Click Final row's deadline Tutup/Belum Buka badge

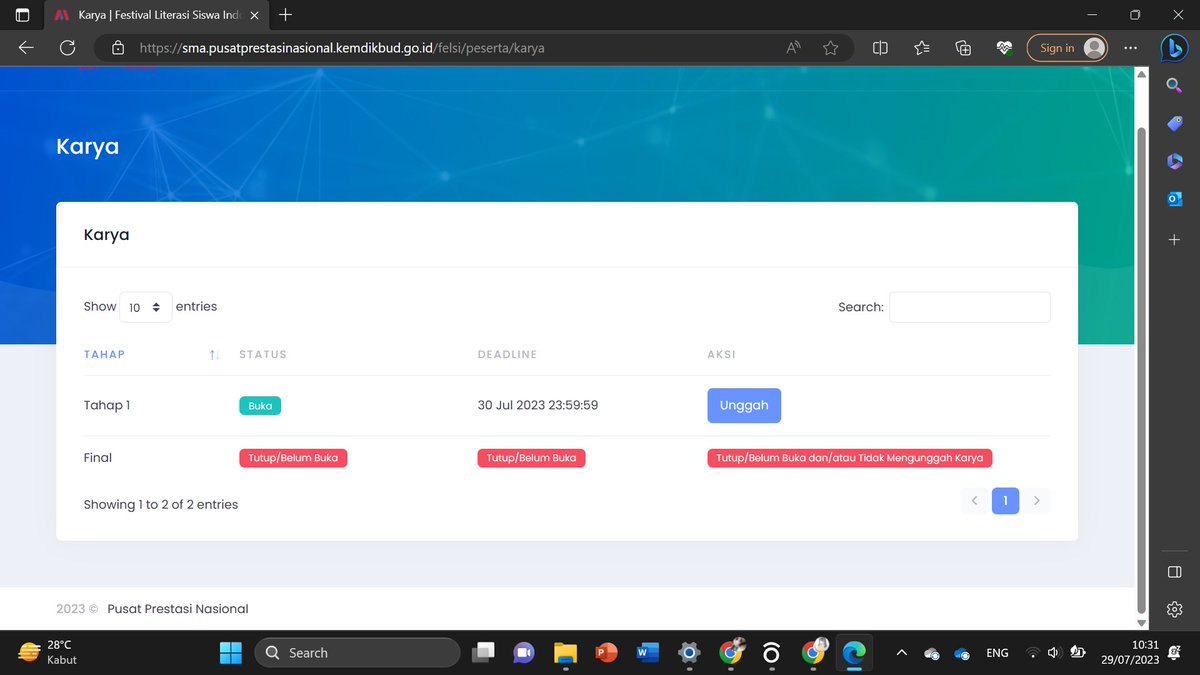532,458
